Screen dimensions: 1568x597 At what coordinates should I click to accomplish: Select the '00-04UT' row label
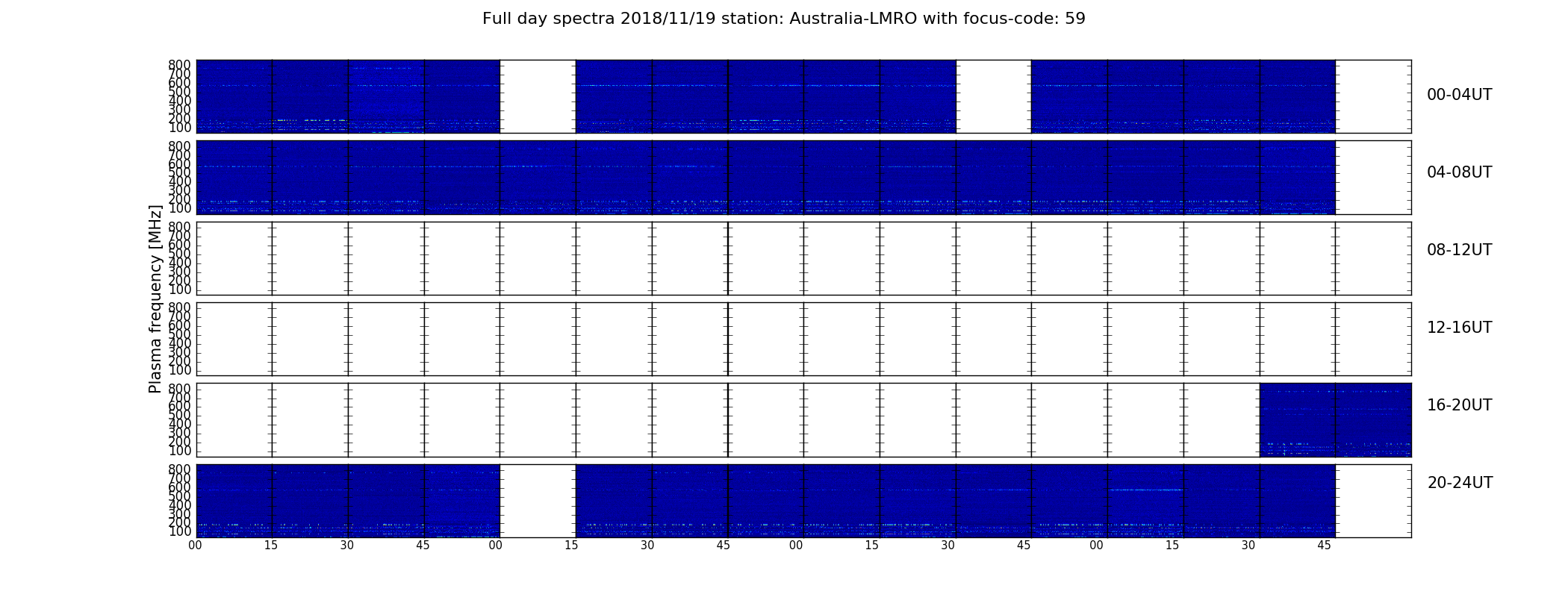click(1459, 95)
